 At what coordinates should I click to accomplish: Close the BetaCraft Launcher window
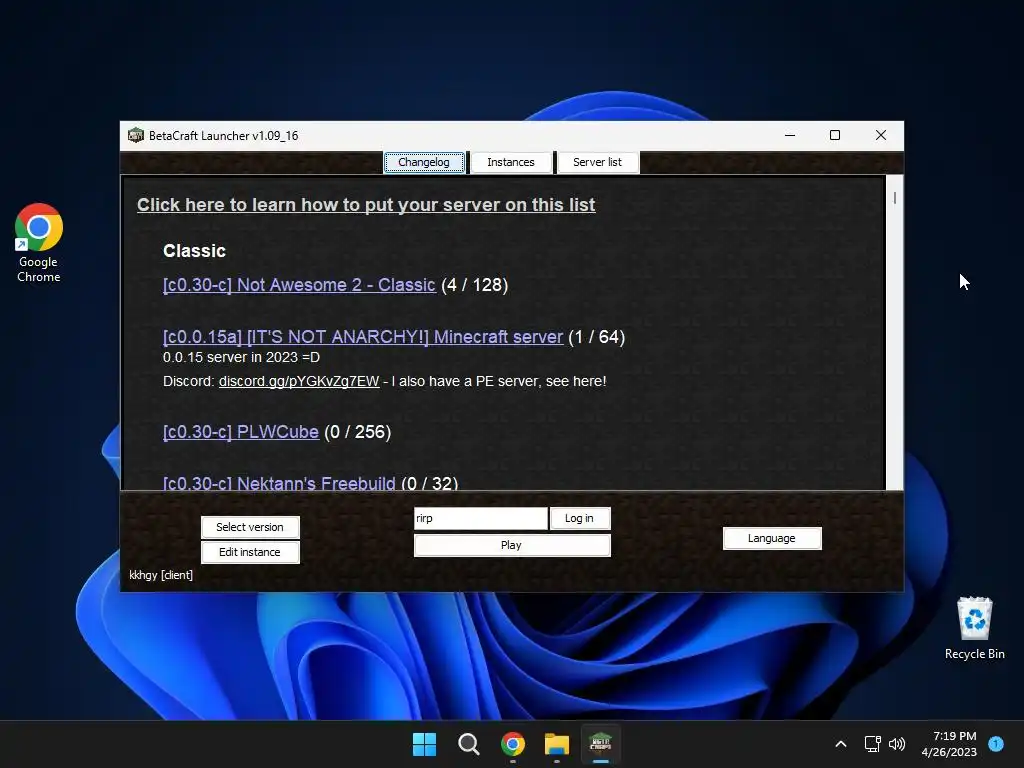tap(880, 135)
